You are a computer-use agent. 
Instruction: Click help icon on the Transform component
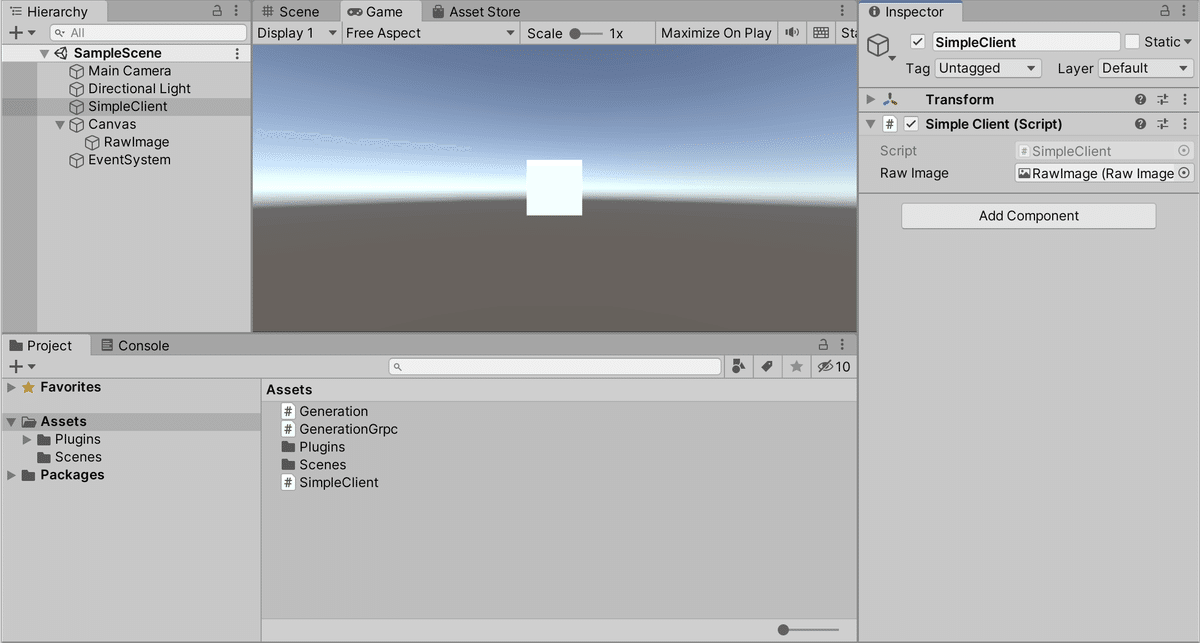tap(1140, 99)
